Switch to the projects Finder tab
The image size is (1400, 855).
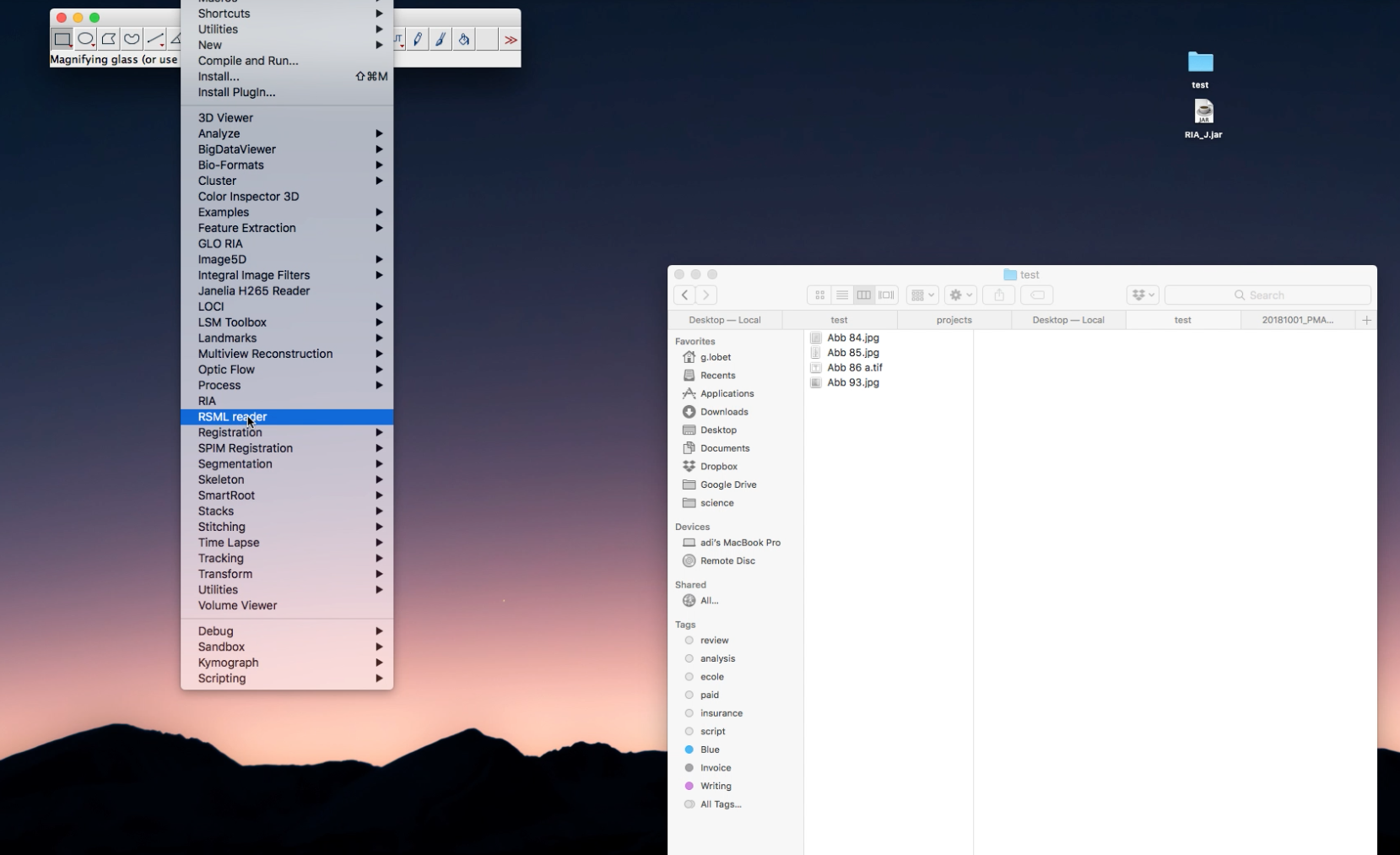(x=954, y=320)
